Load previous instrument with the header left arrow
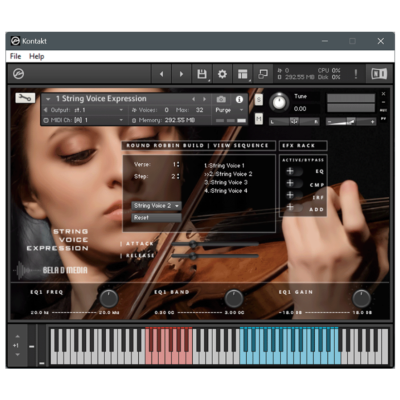 (x=193, y=99)
